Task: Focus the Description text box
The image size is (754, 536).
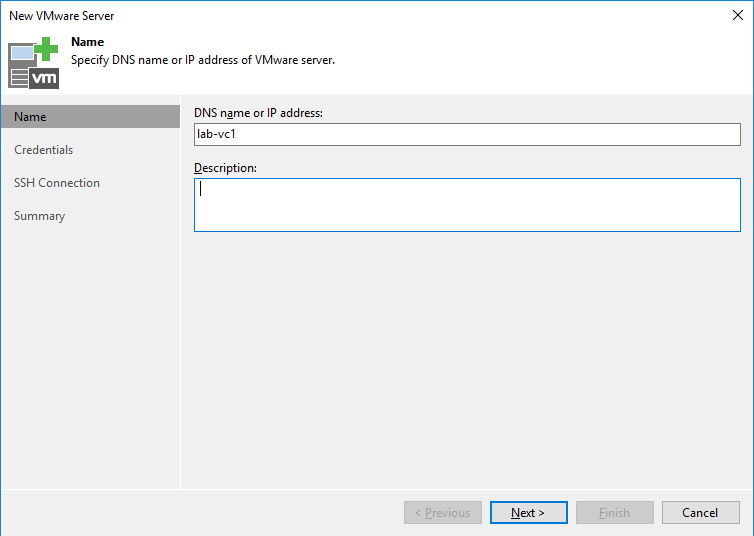Action: click(x=466, y=205)
